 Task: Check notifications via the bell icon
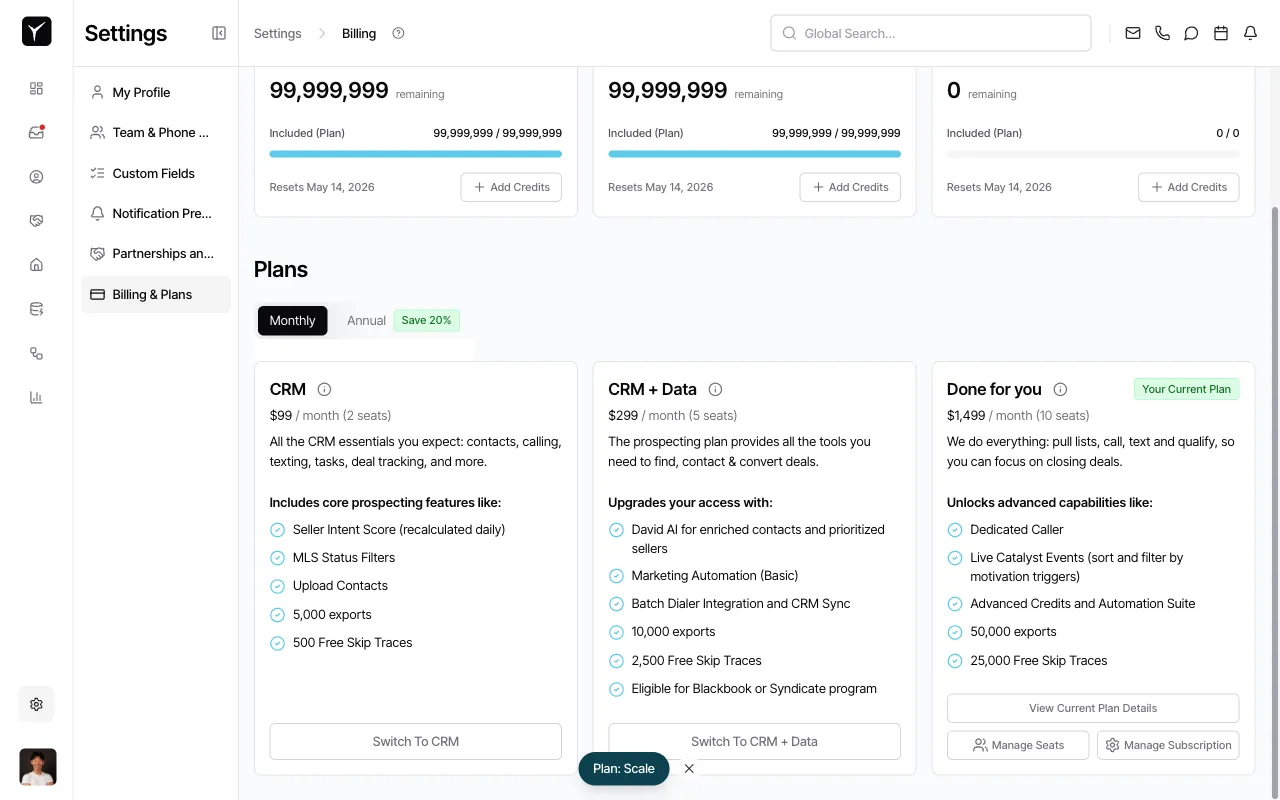pyautogui.click(x=1249, y=33)
